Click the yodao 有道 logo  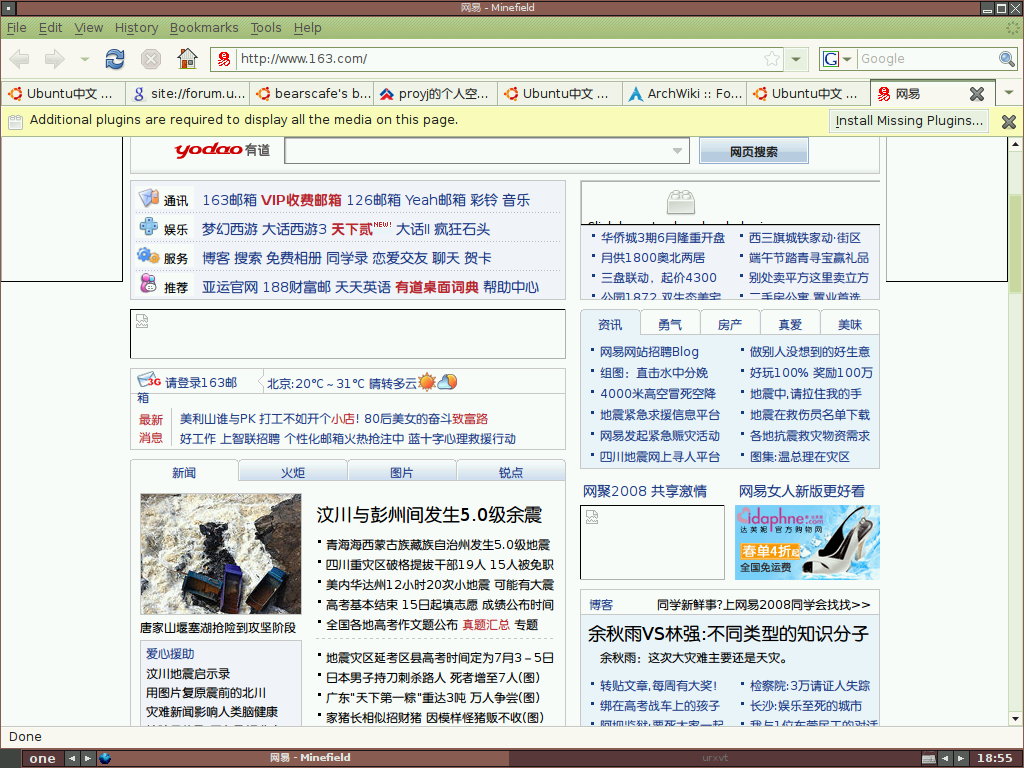(x=223, y=150)
